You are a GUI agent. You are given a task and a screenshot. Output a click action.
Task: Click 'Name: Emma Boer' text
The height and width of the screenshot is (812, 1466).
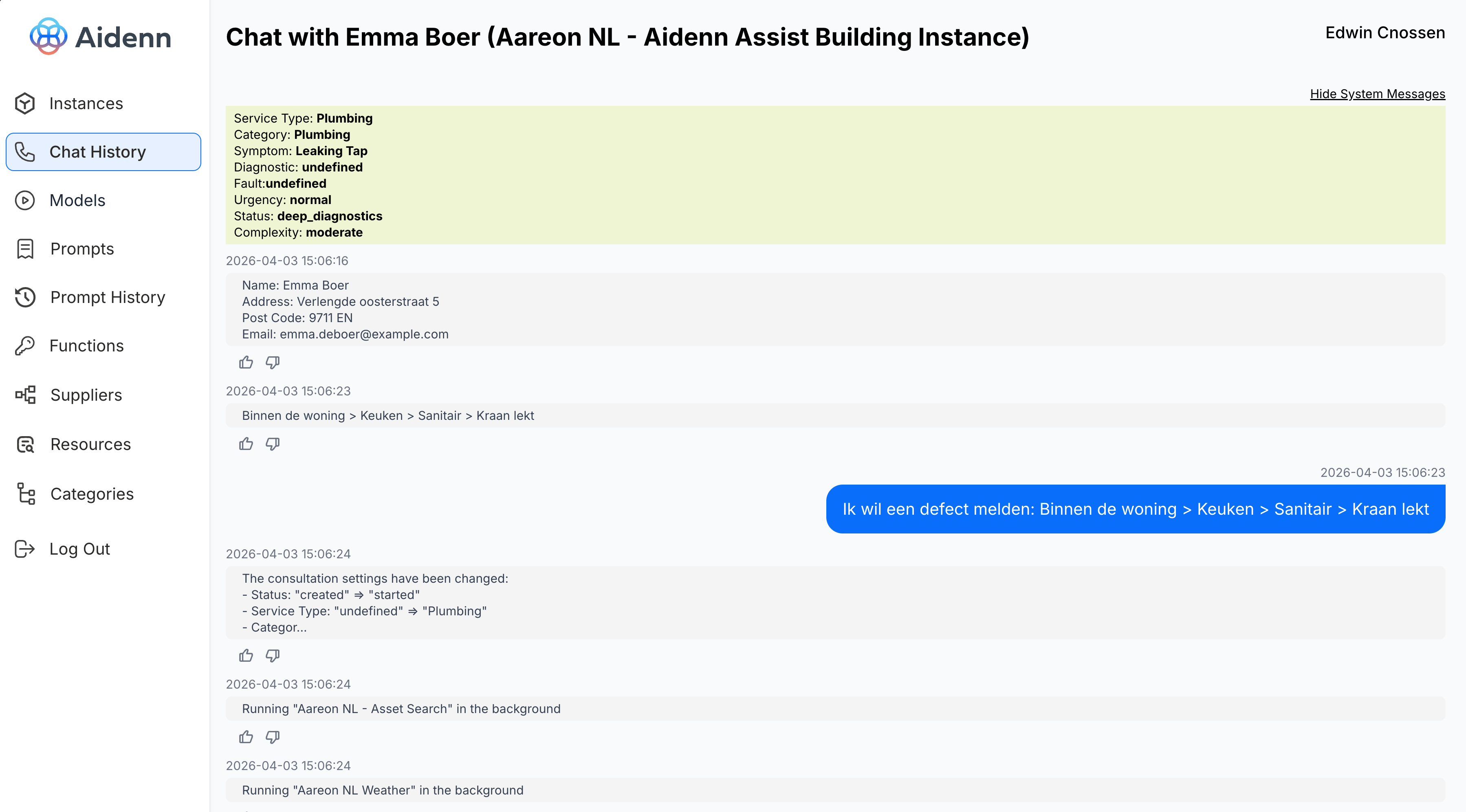295,285
